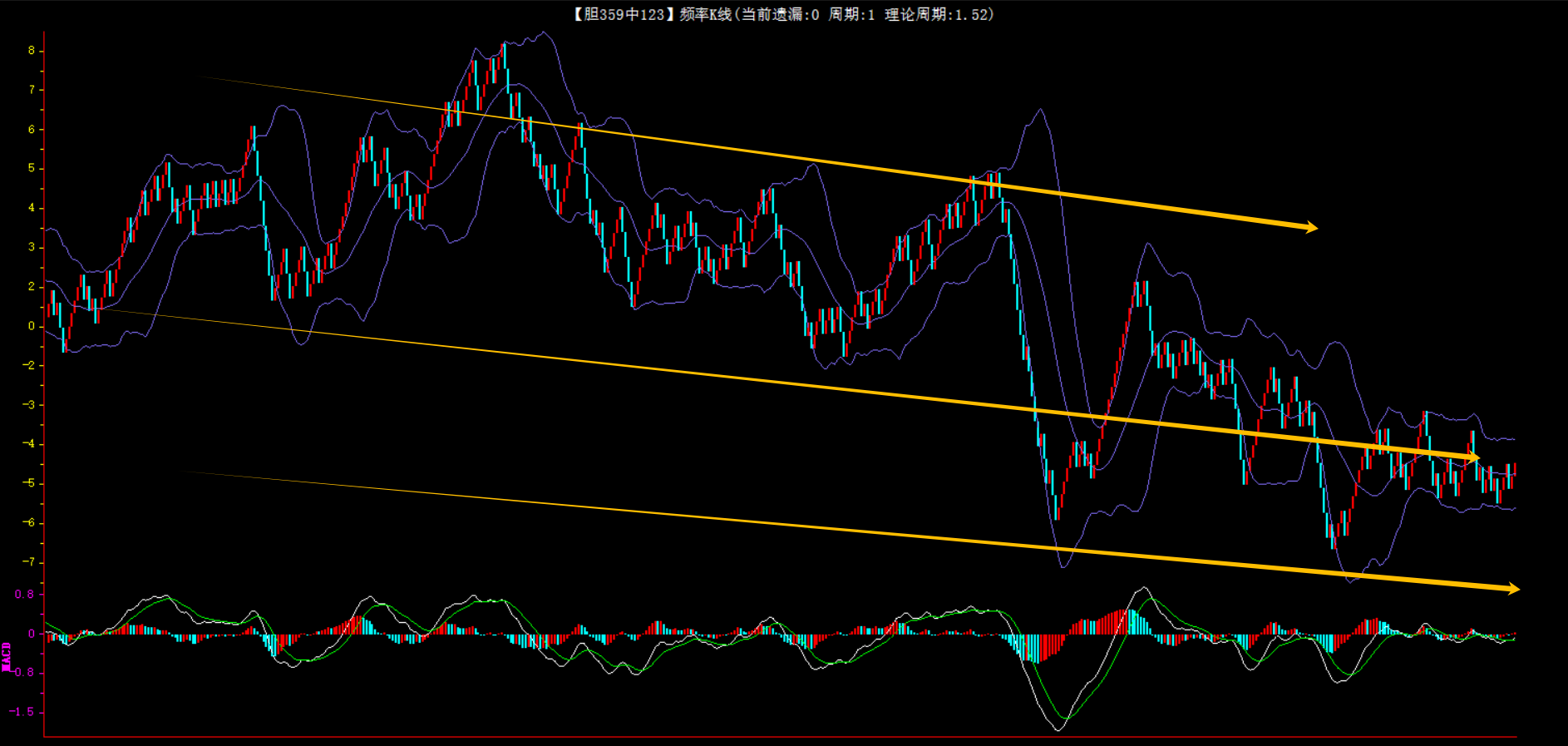The width and height of the screenshot is (1568, 746).
Task: Select the -1.5 label on the MACD axis
Action: point(22,712)
